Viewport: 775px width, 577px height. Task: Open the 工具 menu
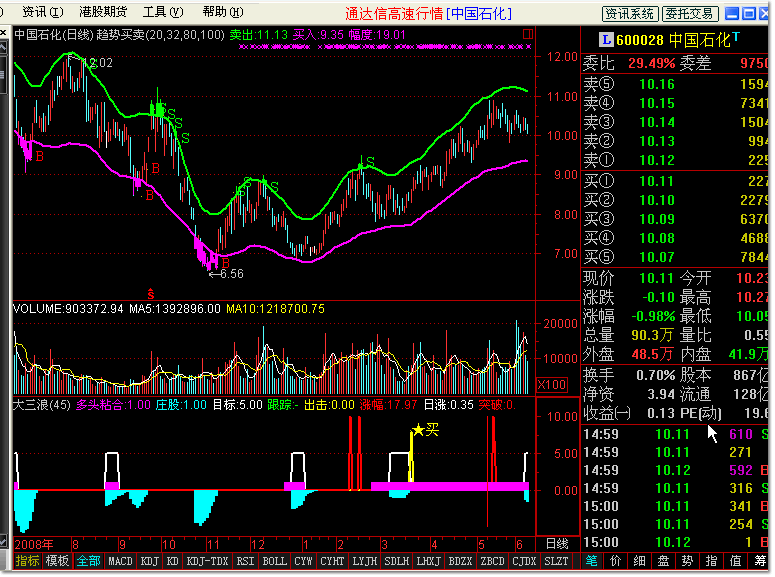click(163, 11)
